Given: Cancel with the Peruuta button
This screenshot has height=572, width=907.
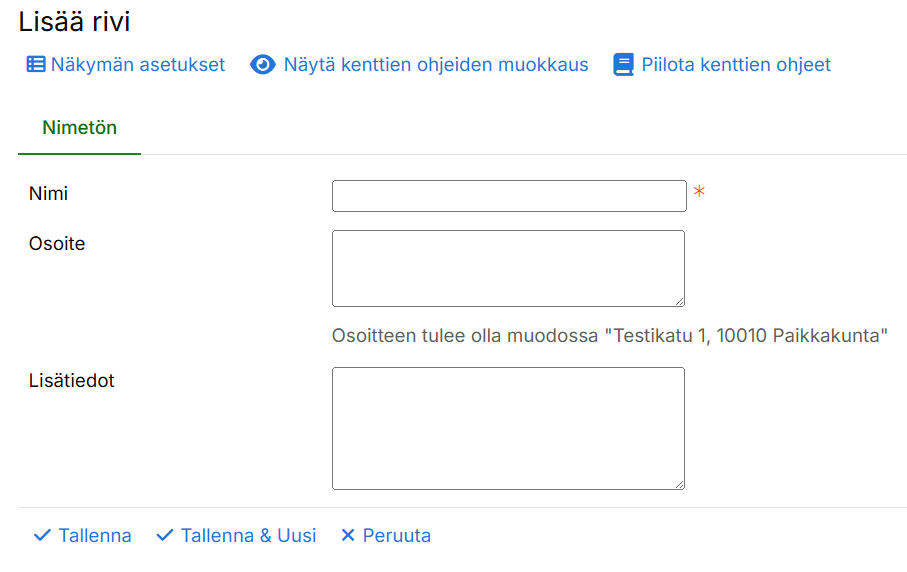Looking at the screenshot, I should 396,536.
